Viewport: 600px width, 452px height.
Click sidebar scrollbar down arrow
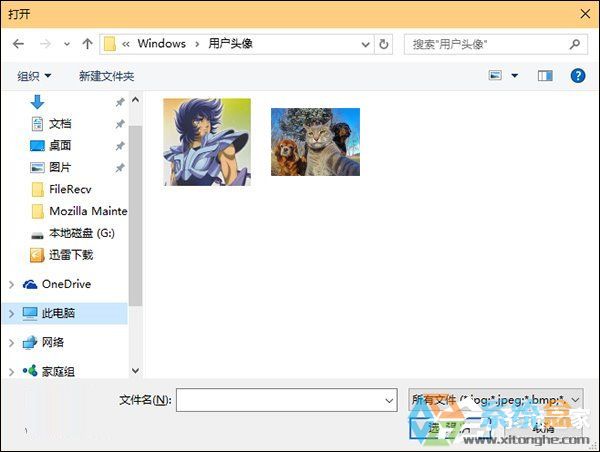tap(135, 370)
